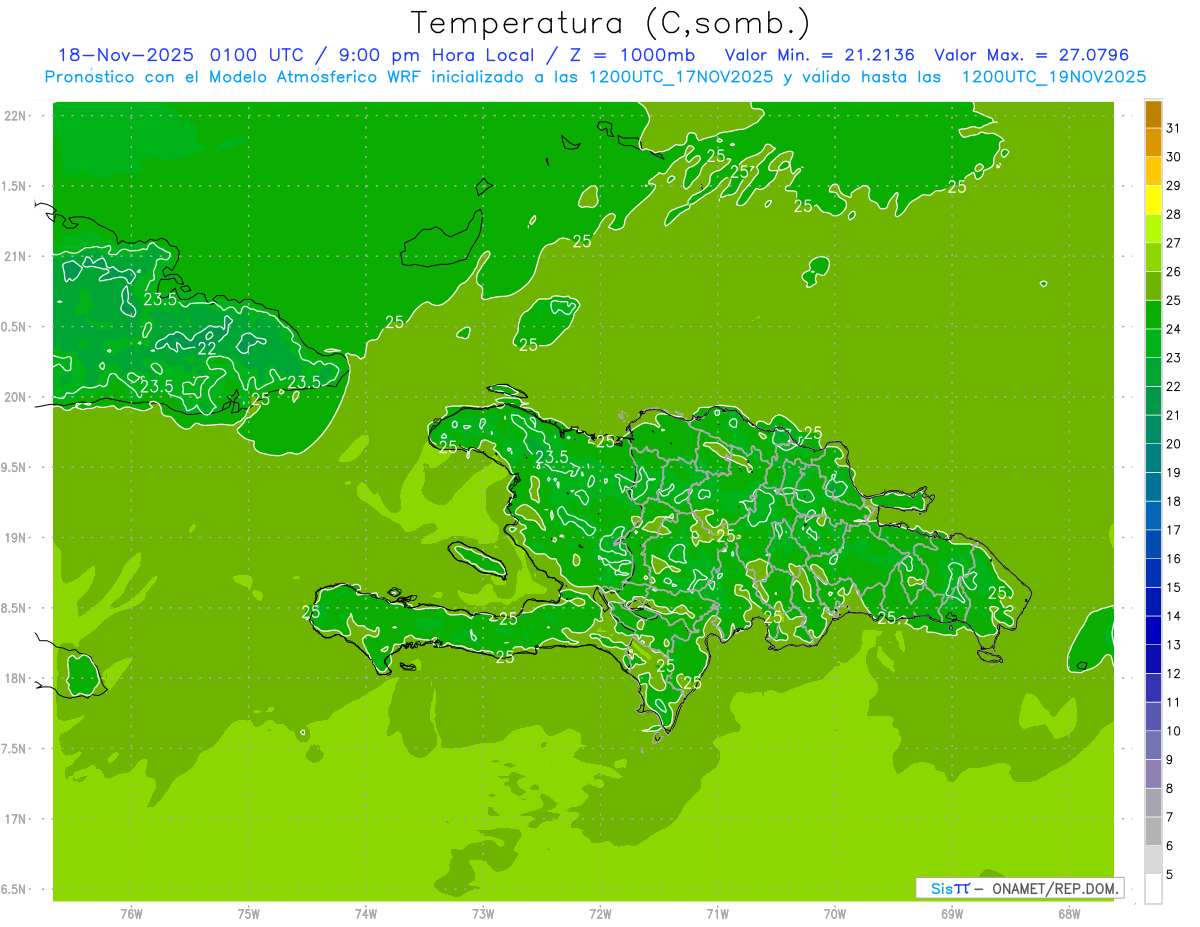The width and height of the screenshot is (1200, 927).
Task: Click the "20N" latitude axis label
Action: [x=15, y=397]
